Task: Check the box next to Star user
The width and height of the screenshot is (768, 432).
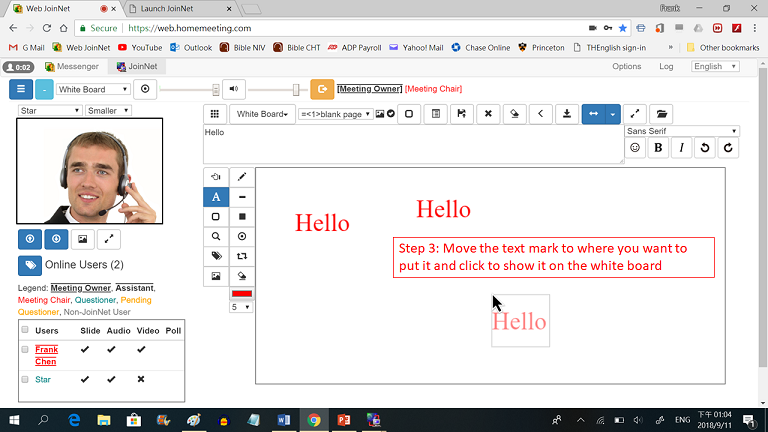Action: pyautogui.click(x=25, y=380)
